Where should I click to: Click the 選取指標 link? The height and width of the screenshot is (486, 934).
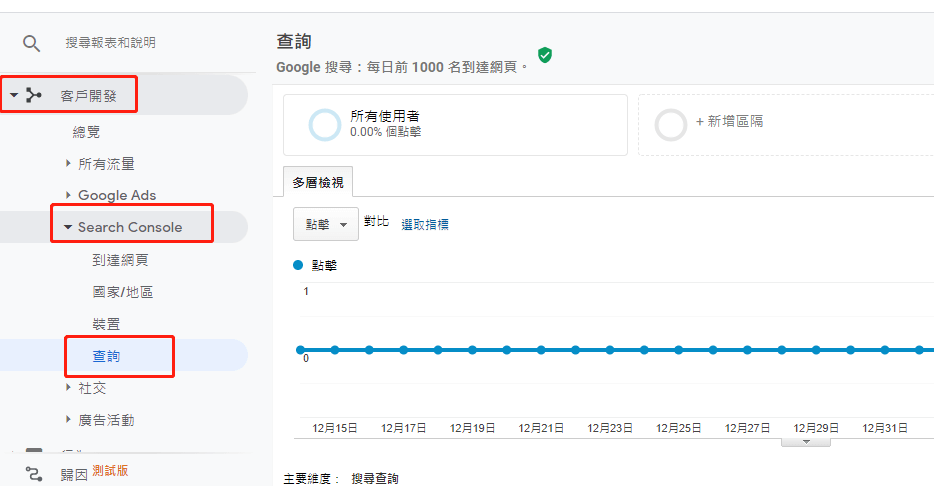tap(425, 225)
